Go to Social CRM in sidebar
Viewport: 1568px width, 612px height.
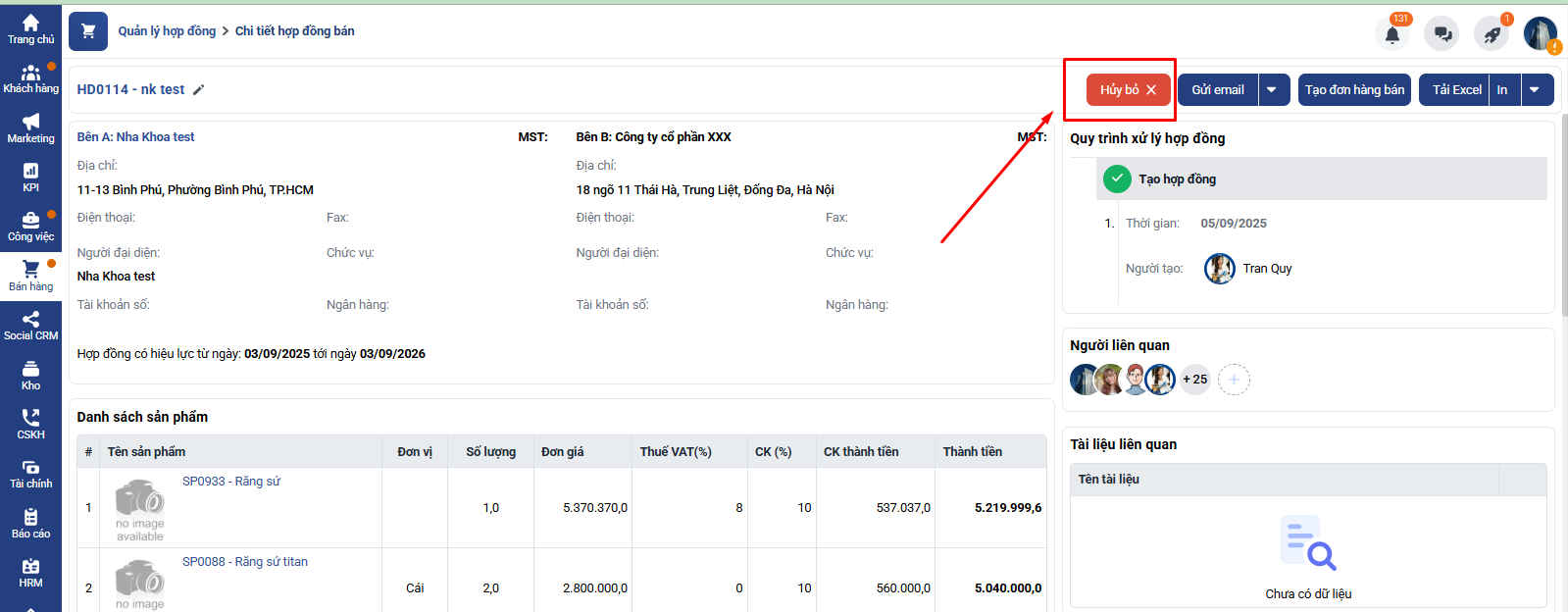30,326
